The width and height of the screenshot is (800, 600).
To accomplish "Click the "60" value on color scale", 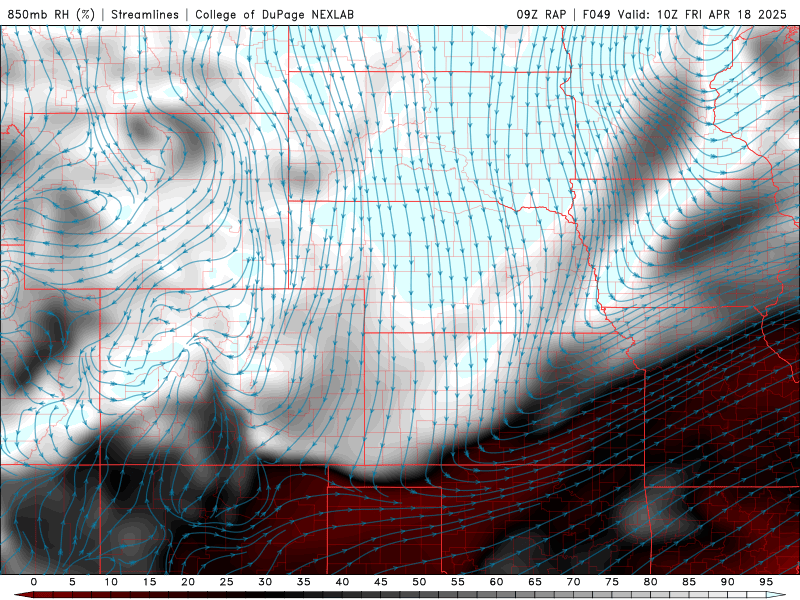I will coord(496,582).
